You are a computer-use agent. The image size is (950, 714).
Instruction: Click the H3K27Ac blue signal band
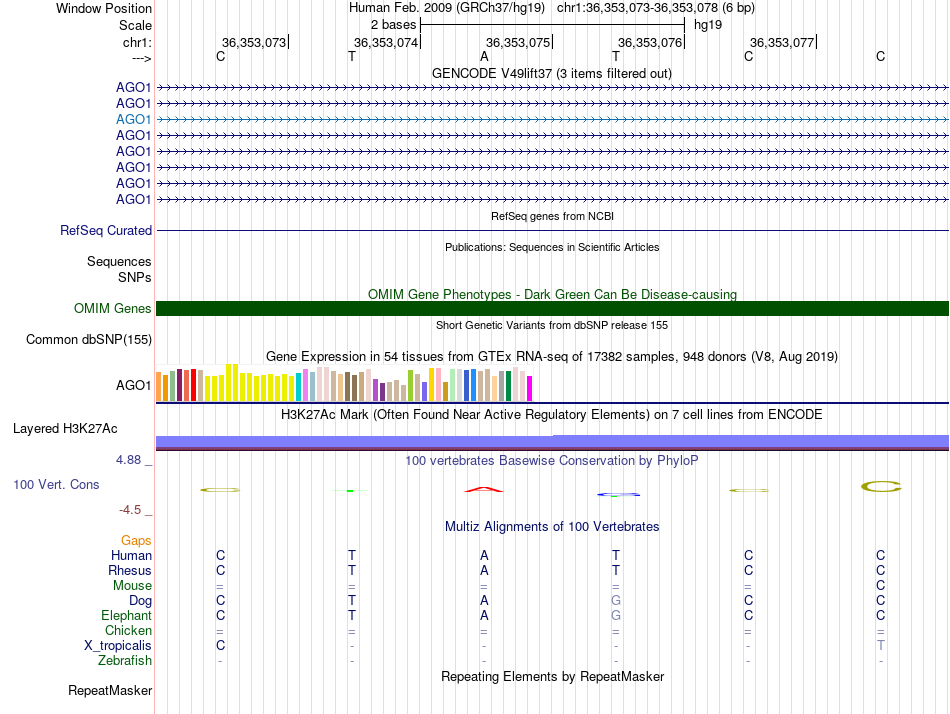[552, 441]
